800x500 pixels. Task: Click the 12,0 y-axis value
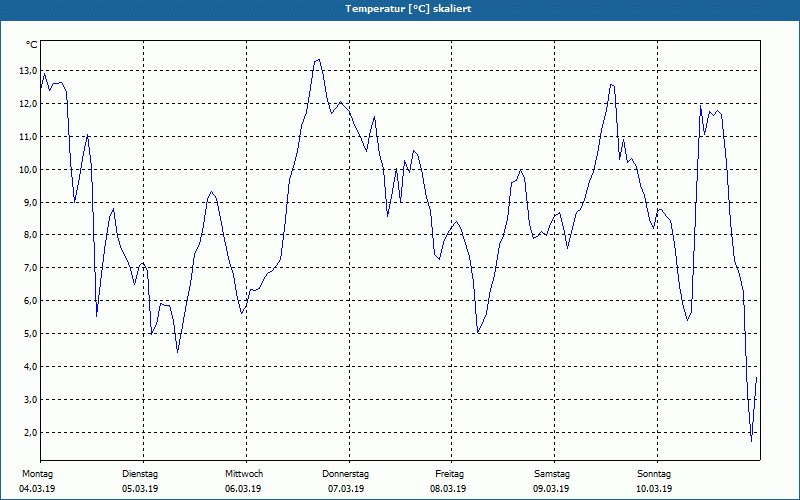coord(28,104)
